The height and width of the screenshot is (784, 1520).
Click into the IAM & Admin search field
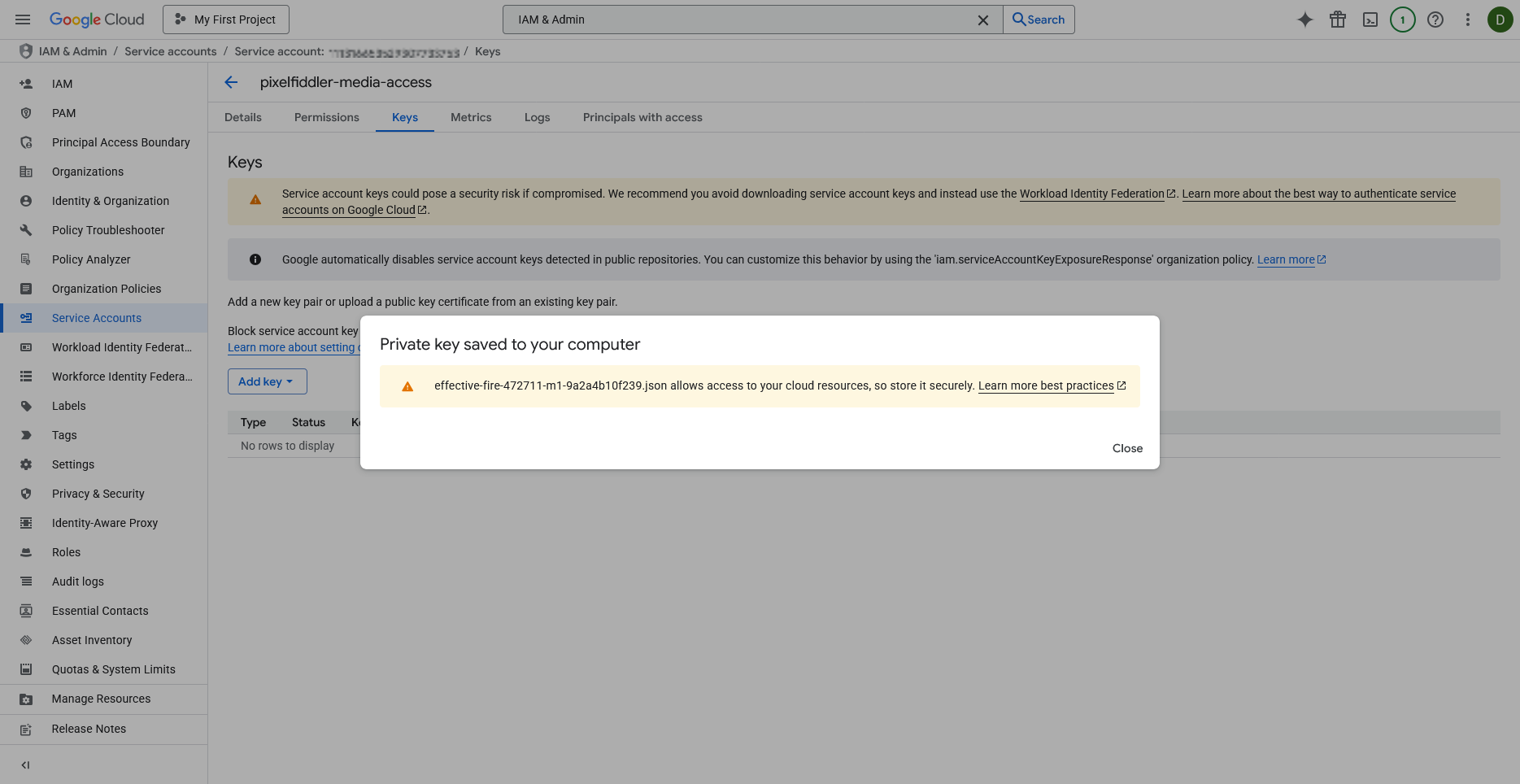[732, 20]
